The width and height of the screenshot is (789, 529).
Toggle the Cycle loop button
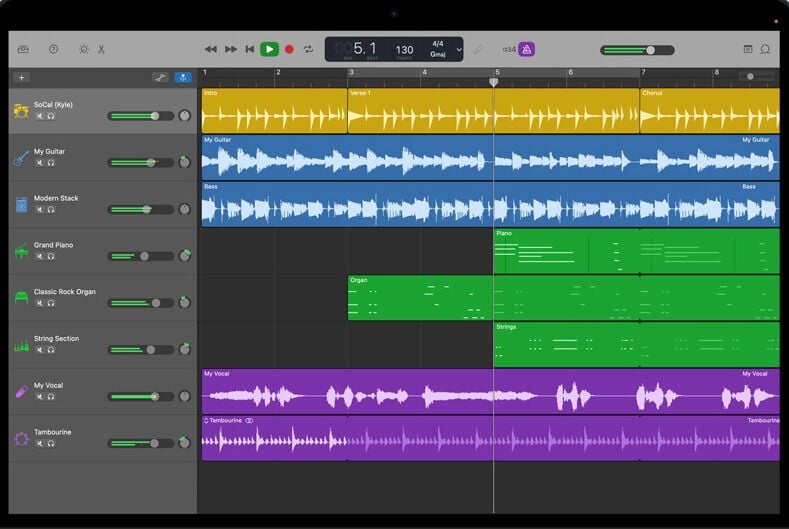308,49
